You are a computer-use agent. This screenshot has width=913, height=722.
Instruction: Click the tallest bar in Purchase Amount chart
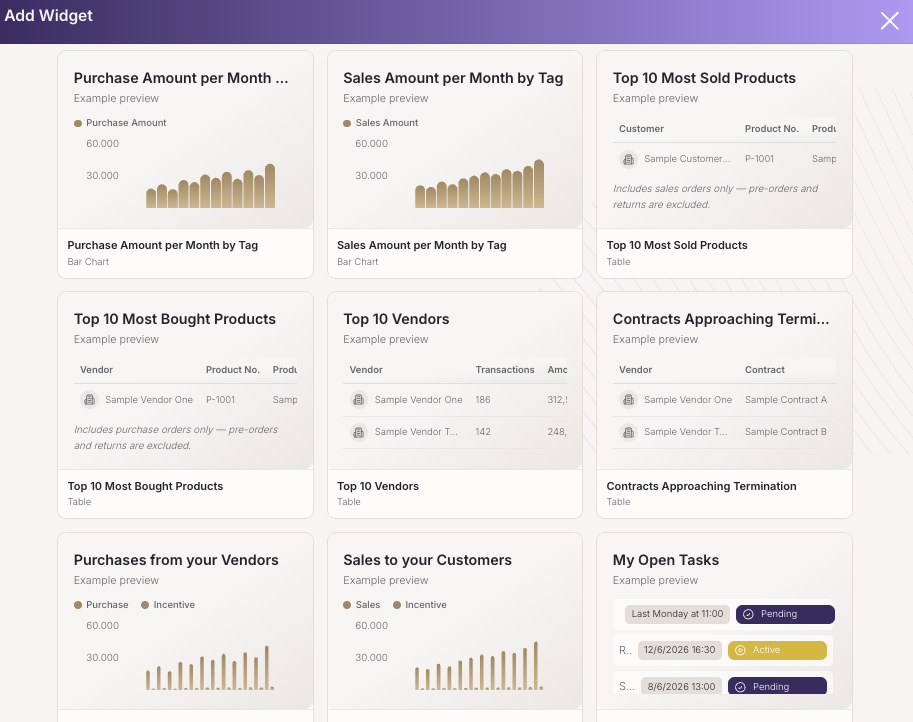pyautogui.click(x=270, y=186)
